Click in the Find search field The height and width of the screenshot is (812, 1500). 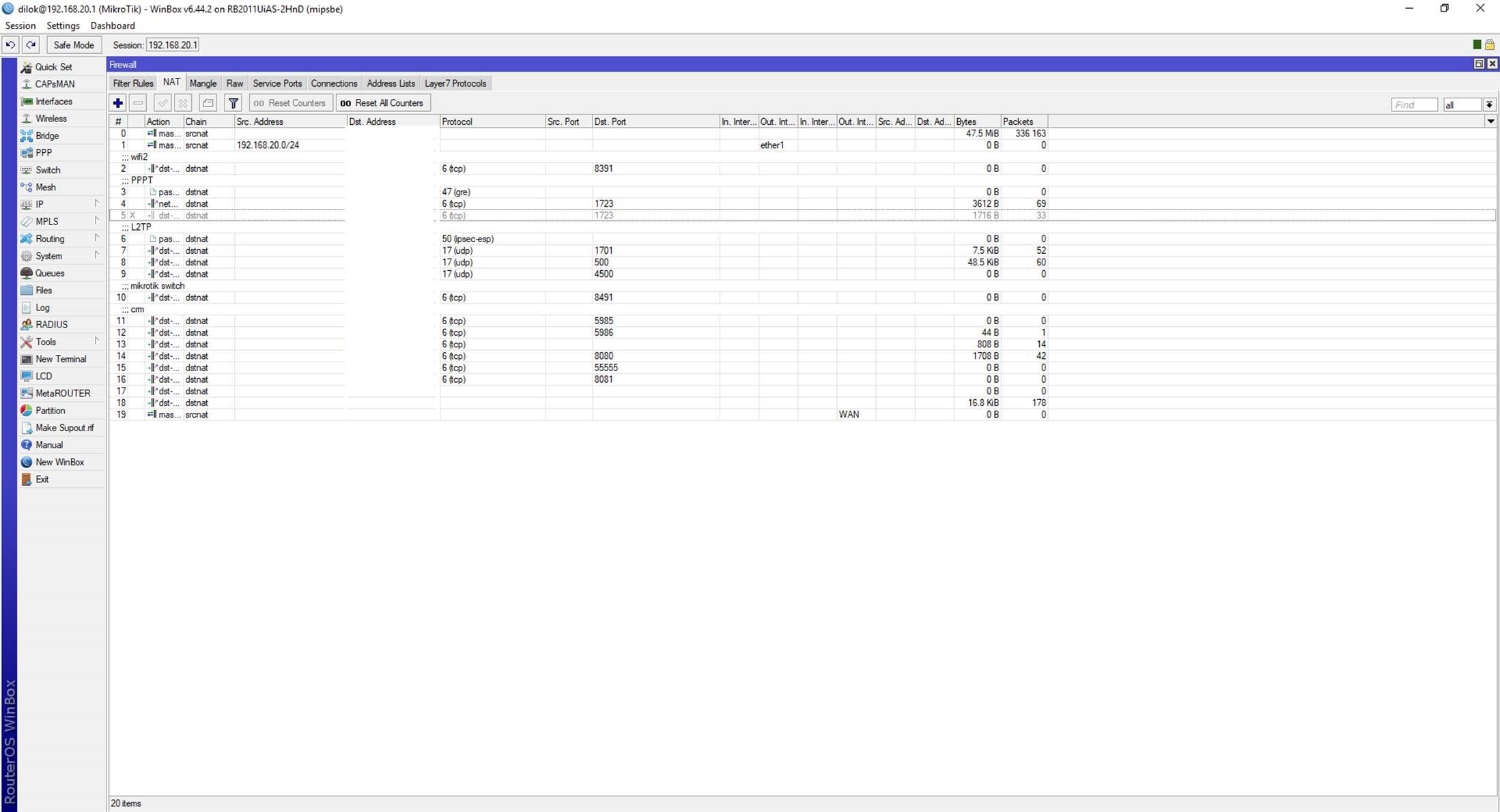tap(1414, 104)
